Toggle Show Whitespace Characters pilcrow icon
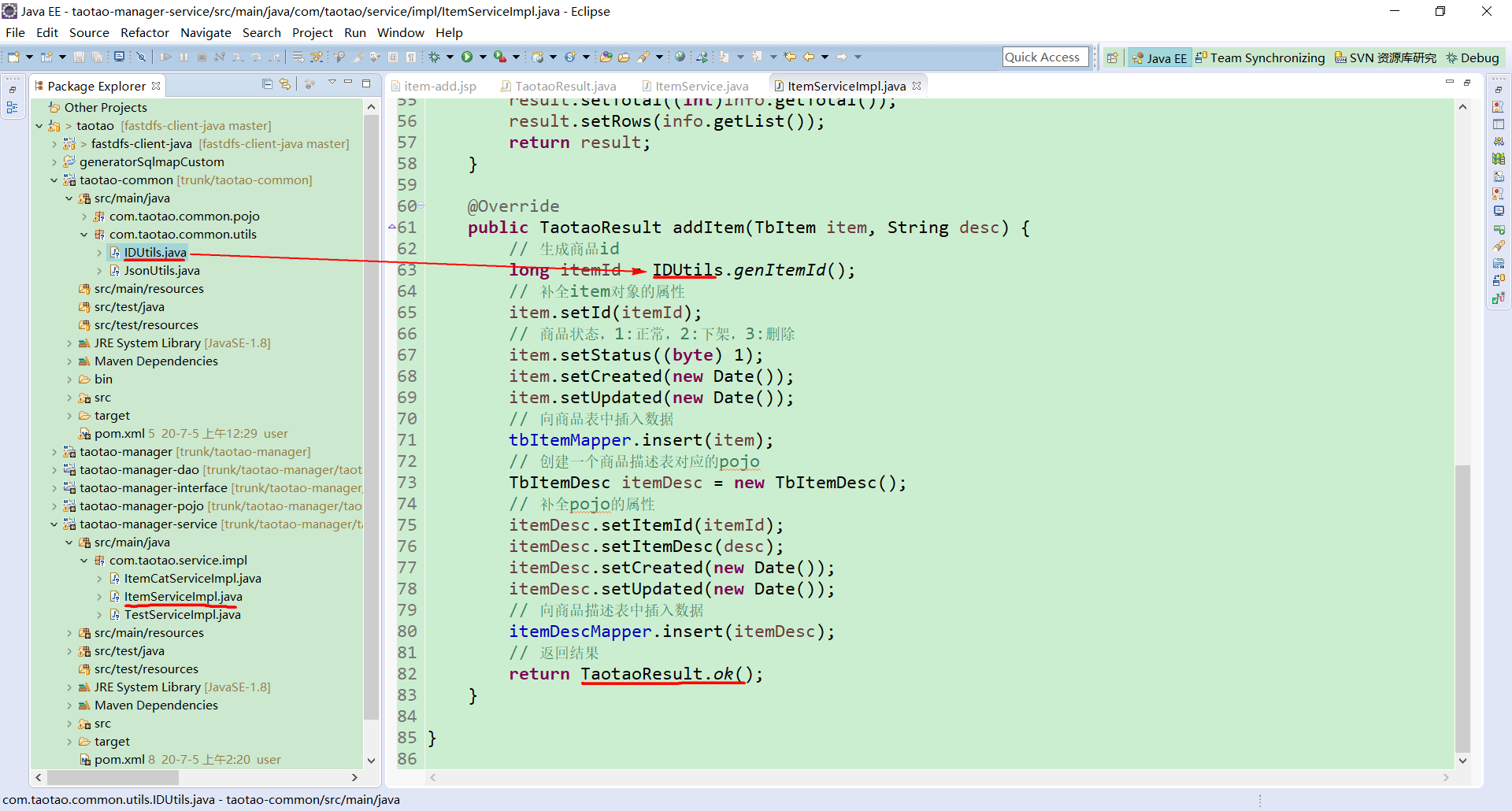The height and width of the screenshot is (811, 1512). [411, 57]
